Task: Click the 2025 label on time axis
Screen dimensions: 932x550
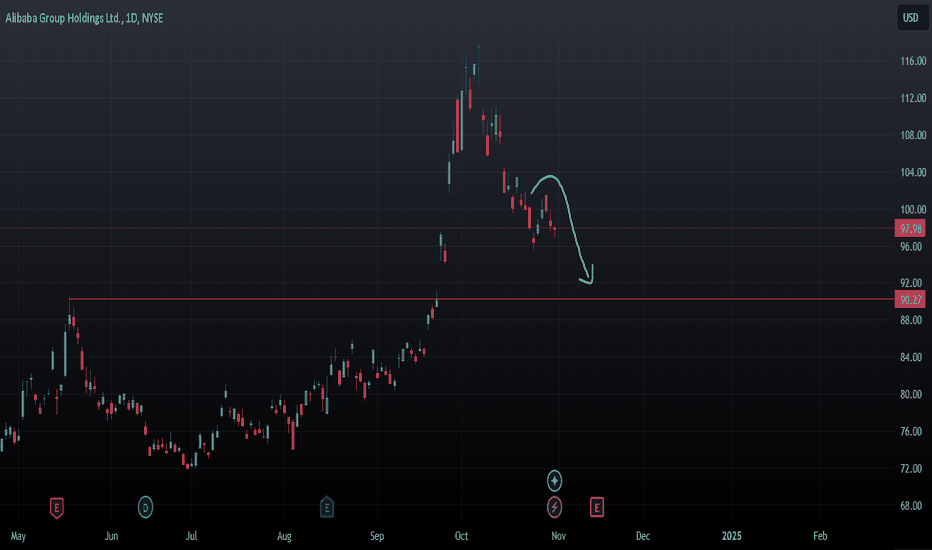Action: 732,536
